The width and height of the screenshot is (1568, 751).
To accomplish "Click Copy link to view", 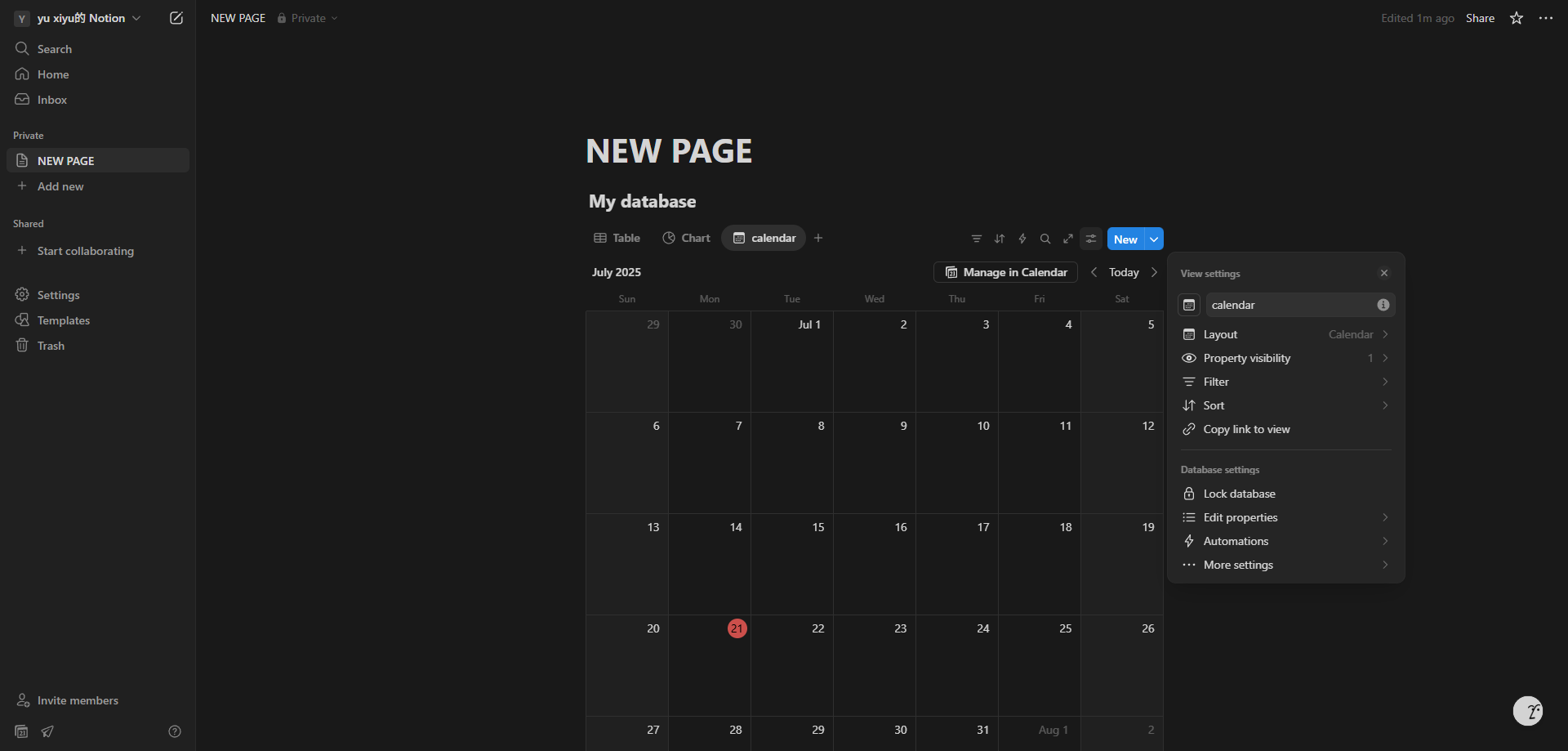I will click(x=1286, y=429).
